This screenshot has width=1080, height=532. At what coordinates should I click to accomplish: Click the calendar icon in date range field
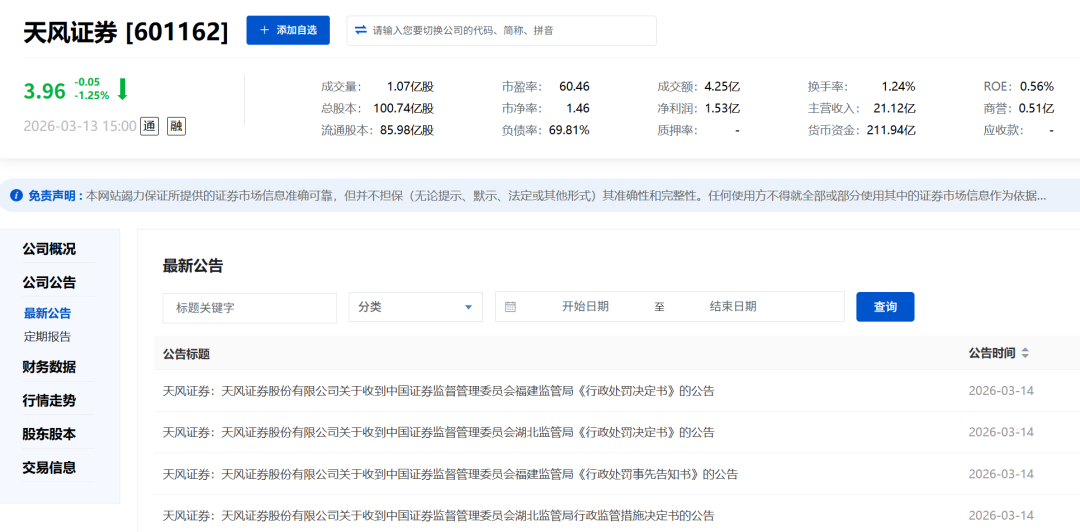510,307
